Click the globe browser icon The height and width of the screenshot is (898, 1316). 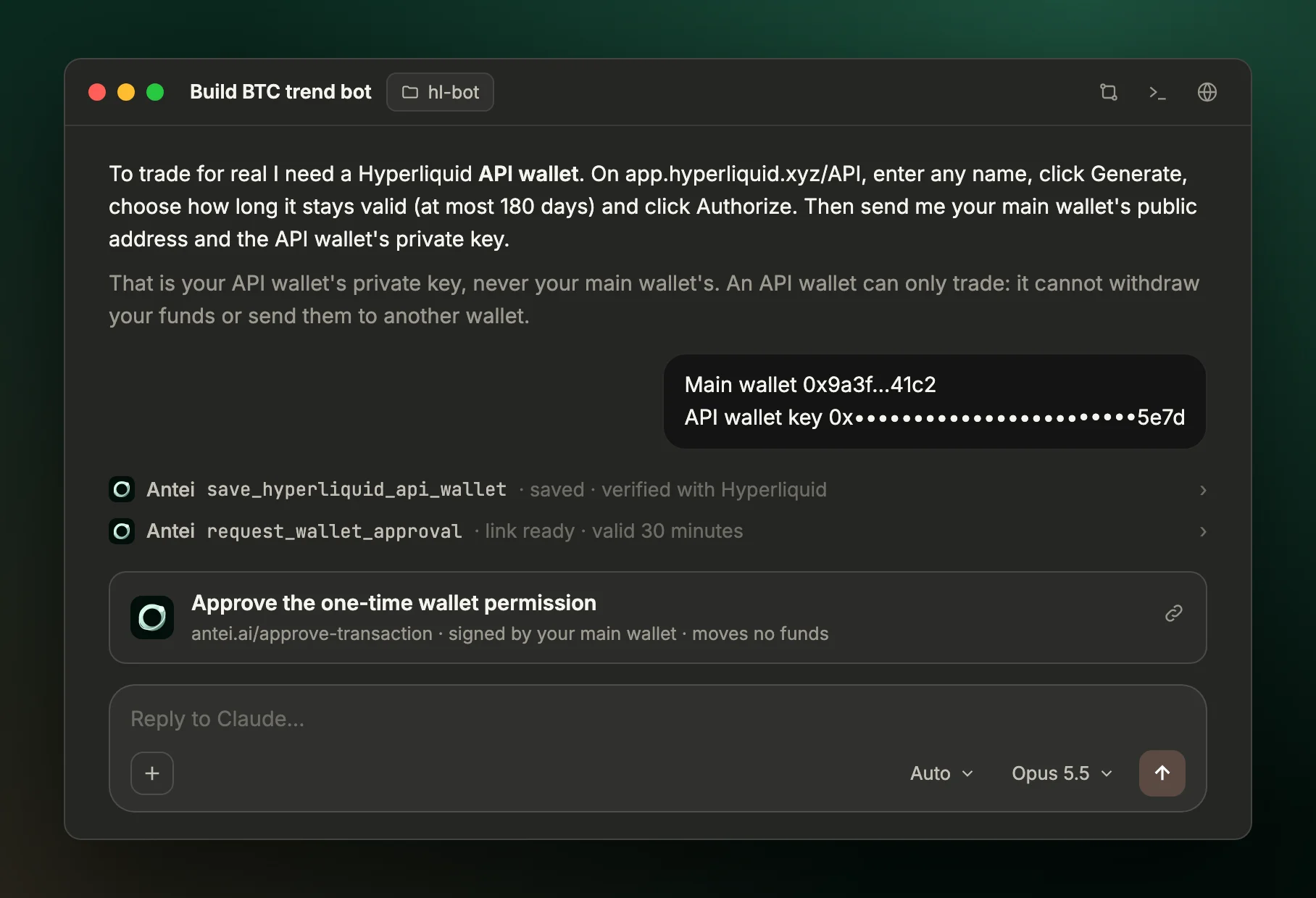pyautogui.click(x=1207, y=92)
